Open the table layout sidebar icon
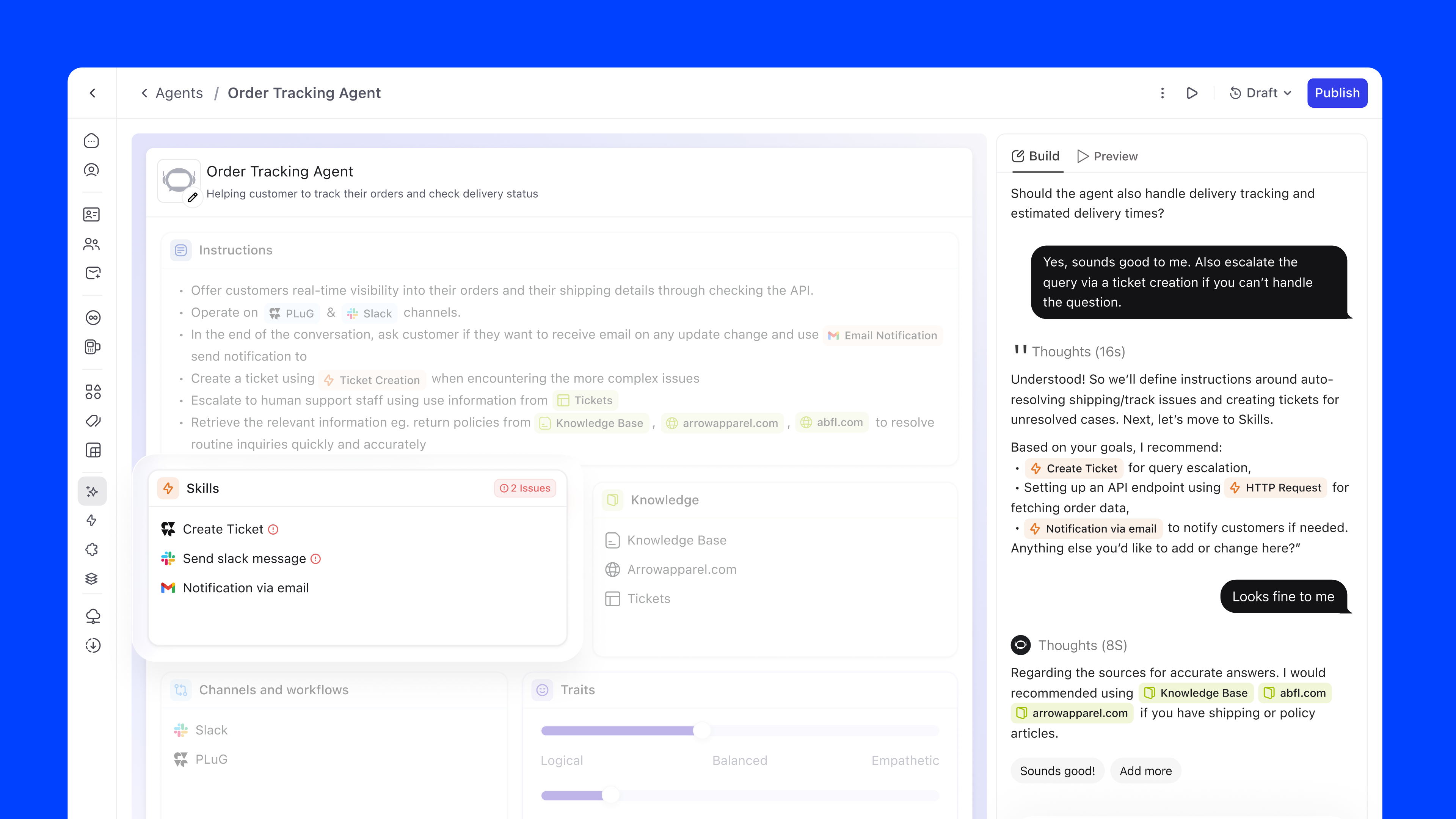 [93, 450]
